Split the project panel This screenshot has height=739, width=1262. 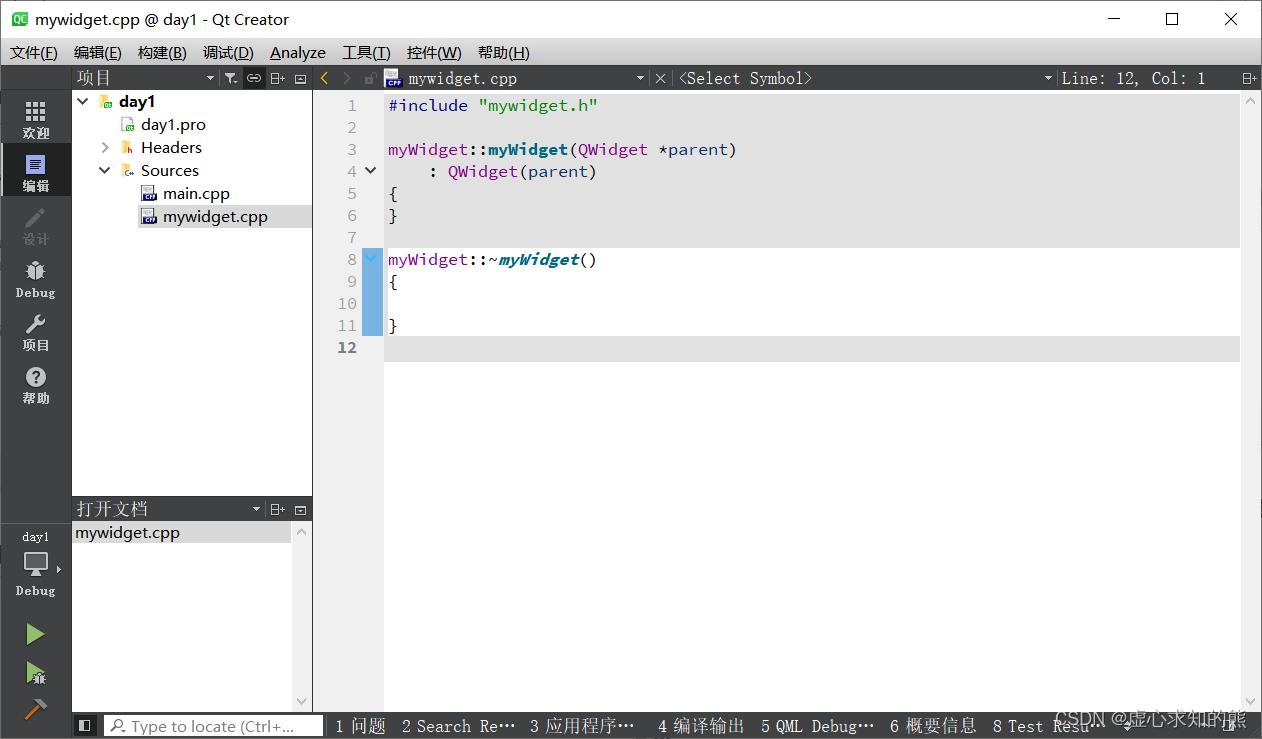[278, 78]
